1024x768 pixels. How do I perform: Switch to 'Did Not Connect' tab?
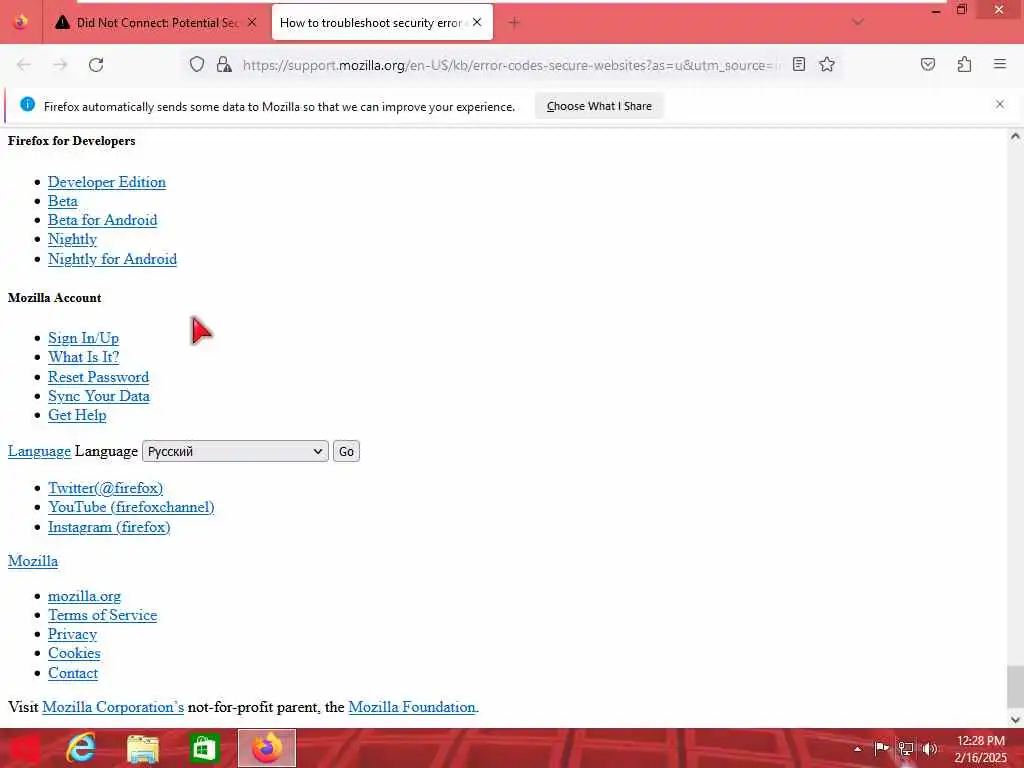pyautogui.click(x=155, y=23)
